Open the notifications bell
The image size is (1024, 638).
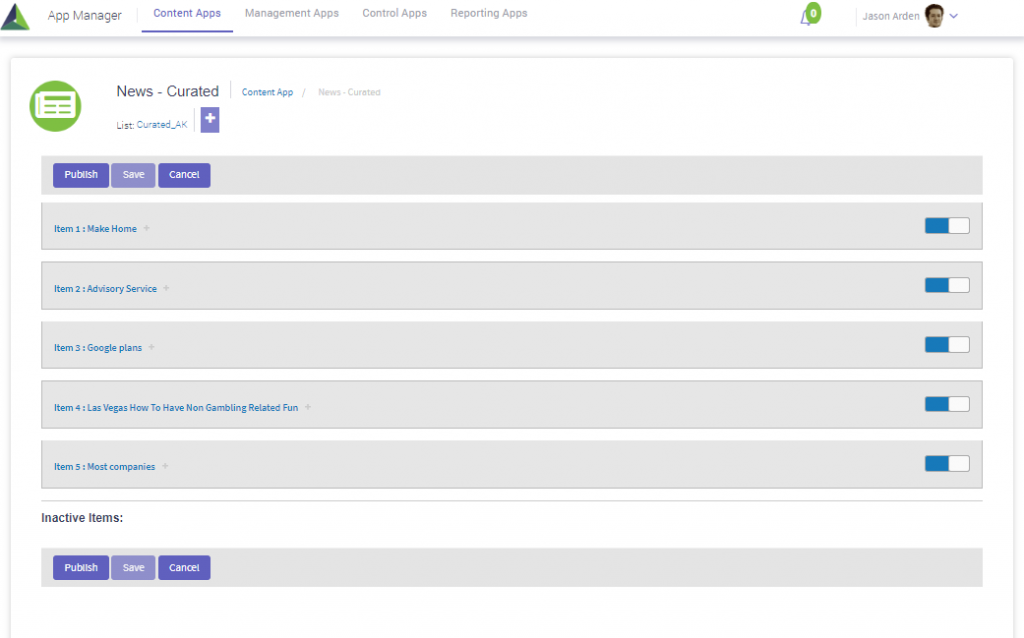[x=806, y=17]
